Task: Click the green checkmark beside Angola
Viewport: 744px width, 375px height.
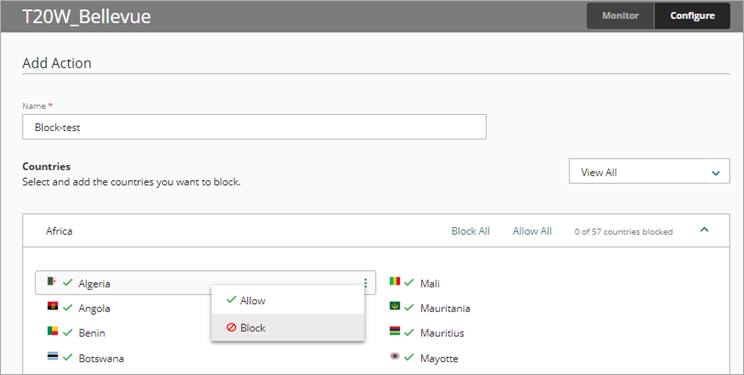Action: coord(68,308)
